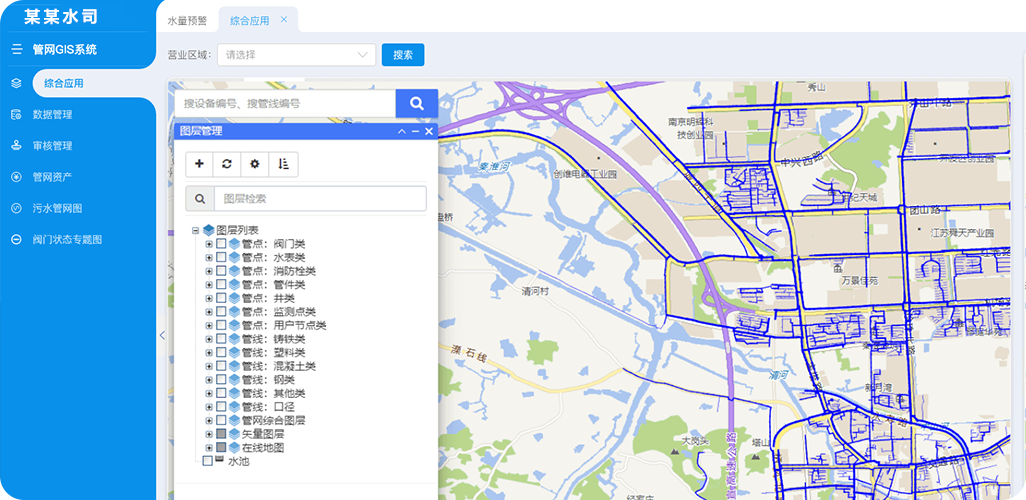1026x500 pixels.
Task: Toggle the 管线：钢类 layer checkbox
Action: 221,380
